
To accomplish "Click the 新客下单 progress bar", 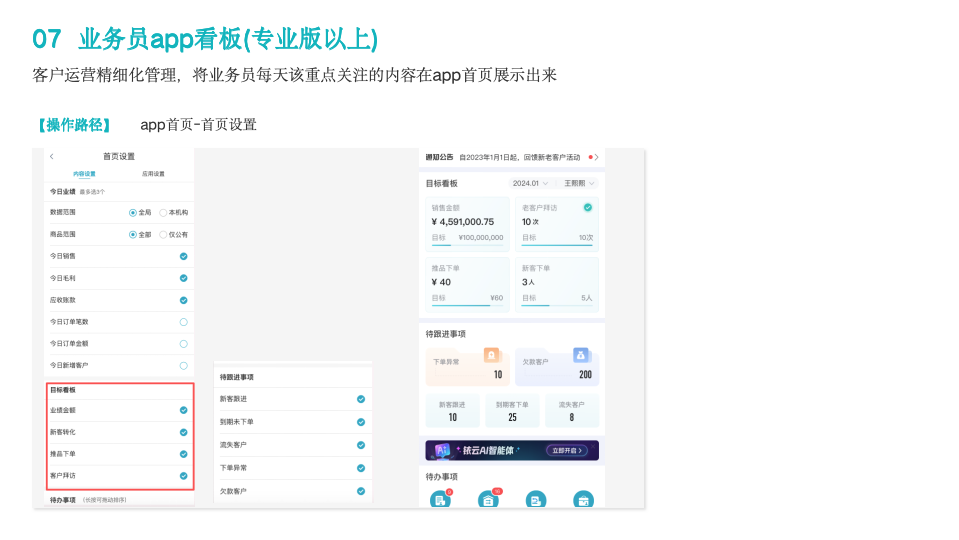I will click(x=557, y=305).
